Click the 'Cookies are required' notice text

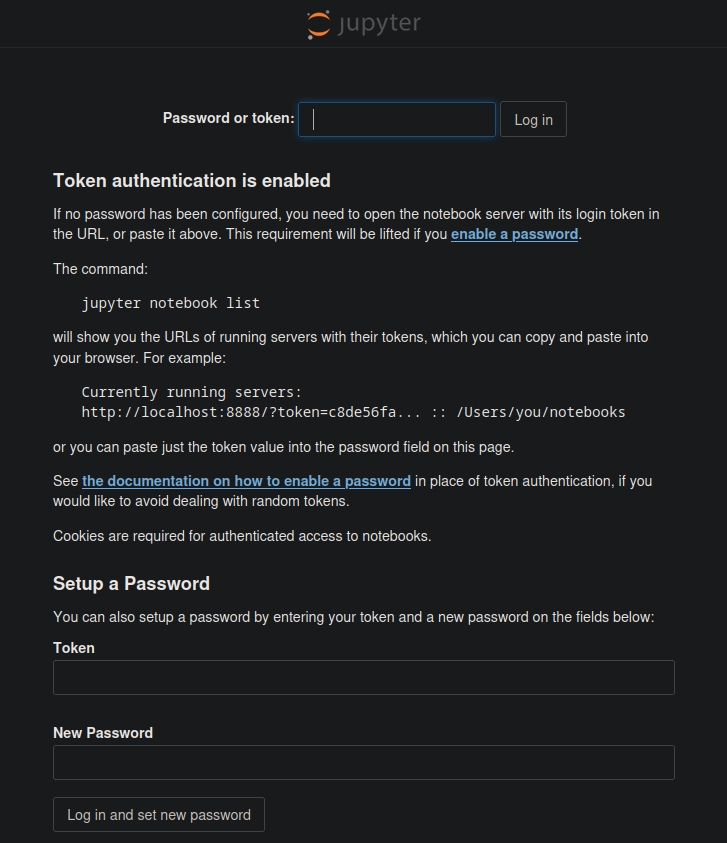click(x=242, y=536)
